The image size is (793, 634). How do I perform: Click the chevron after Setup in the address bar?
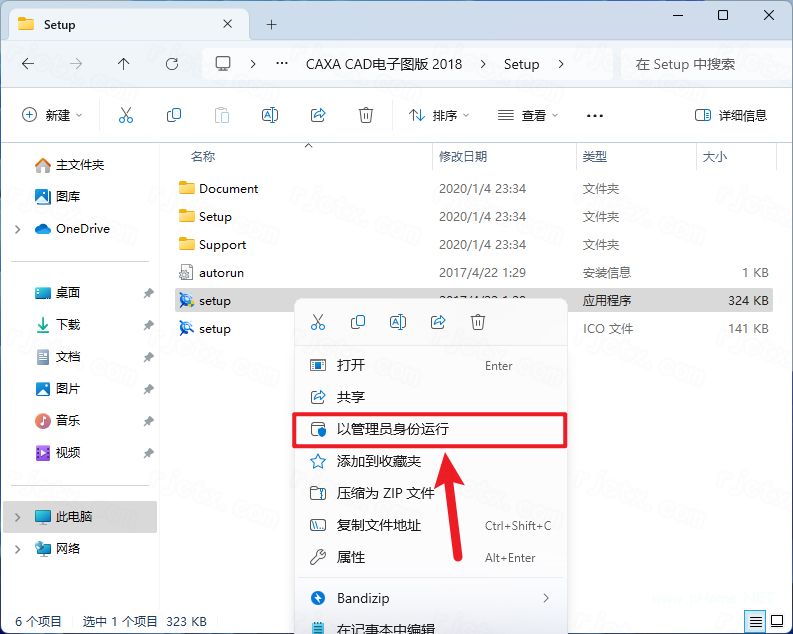[561, 64]
